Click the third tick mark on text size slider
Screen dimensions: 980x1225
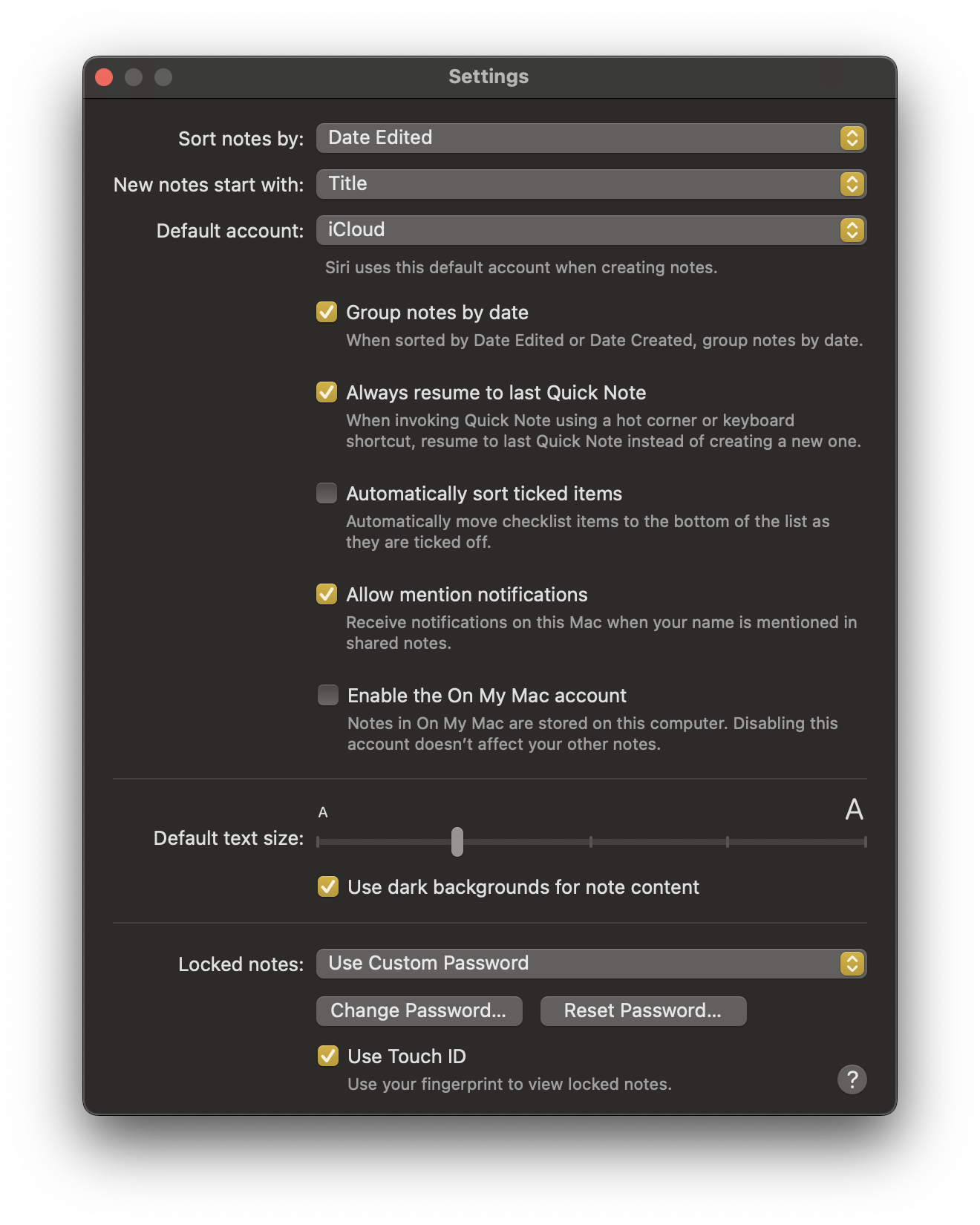point(591,842)
